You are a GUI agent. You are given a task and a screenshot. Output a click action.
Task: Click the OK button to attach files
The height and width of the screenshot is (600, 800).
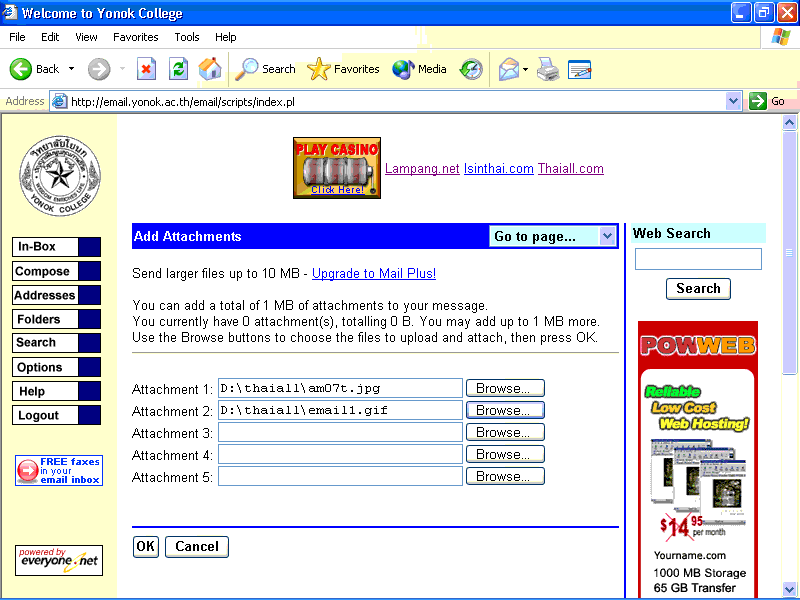coord(146,546)
